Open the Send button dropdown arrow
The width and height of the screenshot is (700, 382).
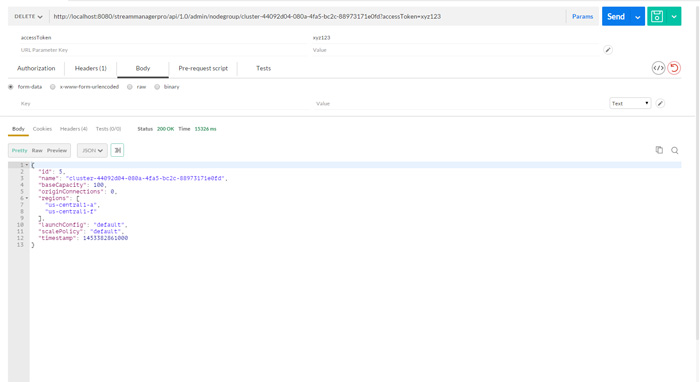(638, 17)
